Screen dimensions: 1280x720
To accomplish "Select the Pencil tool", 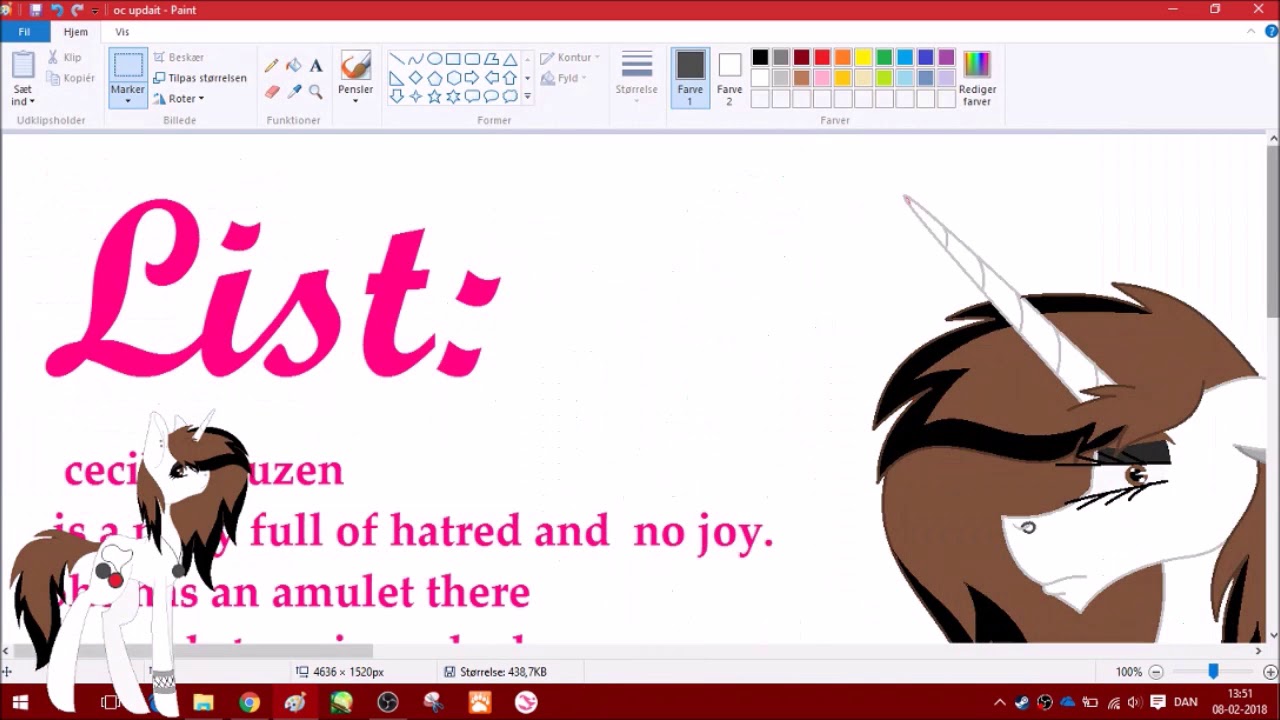I will pos(271,66).
